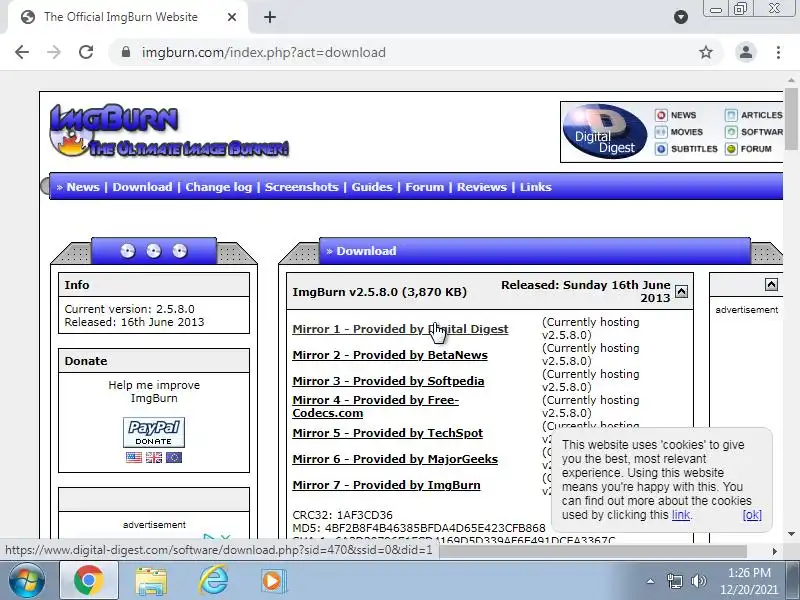800x600 pixels.
Task: Select US flag donation currency
Action: (134, 458)
